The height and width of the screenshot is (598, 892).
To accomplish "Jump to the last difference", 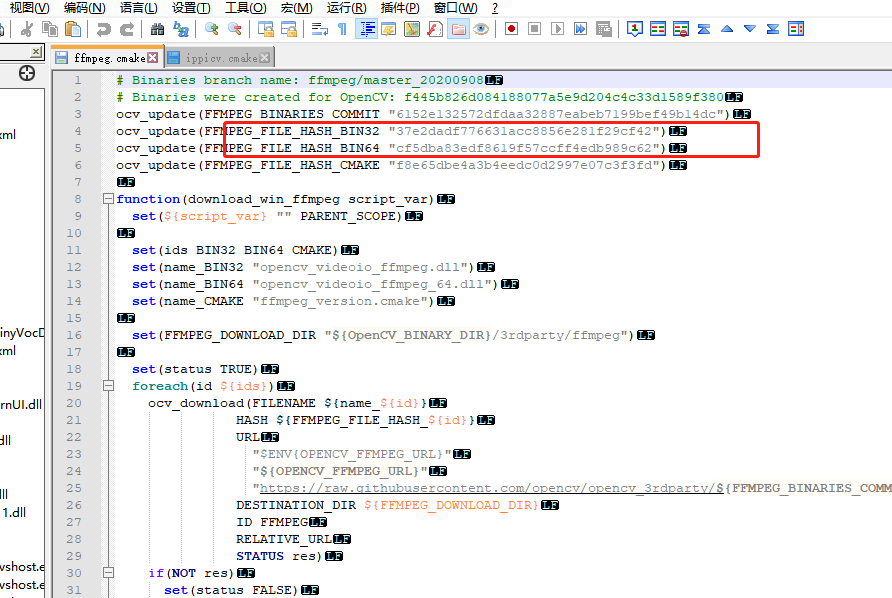I will 773,29.
